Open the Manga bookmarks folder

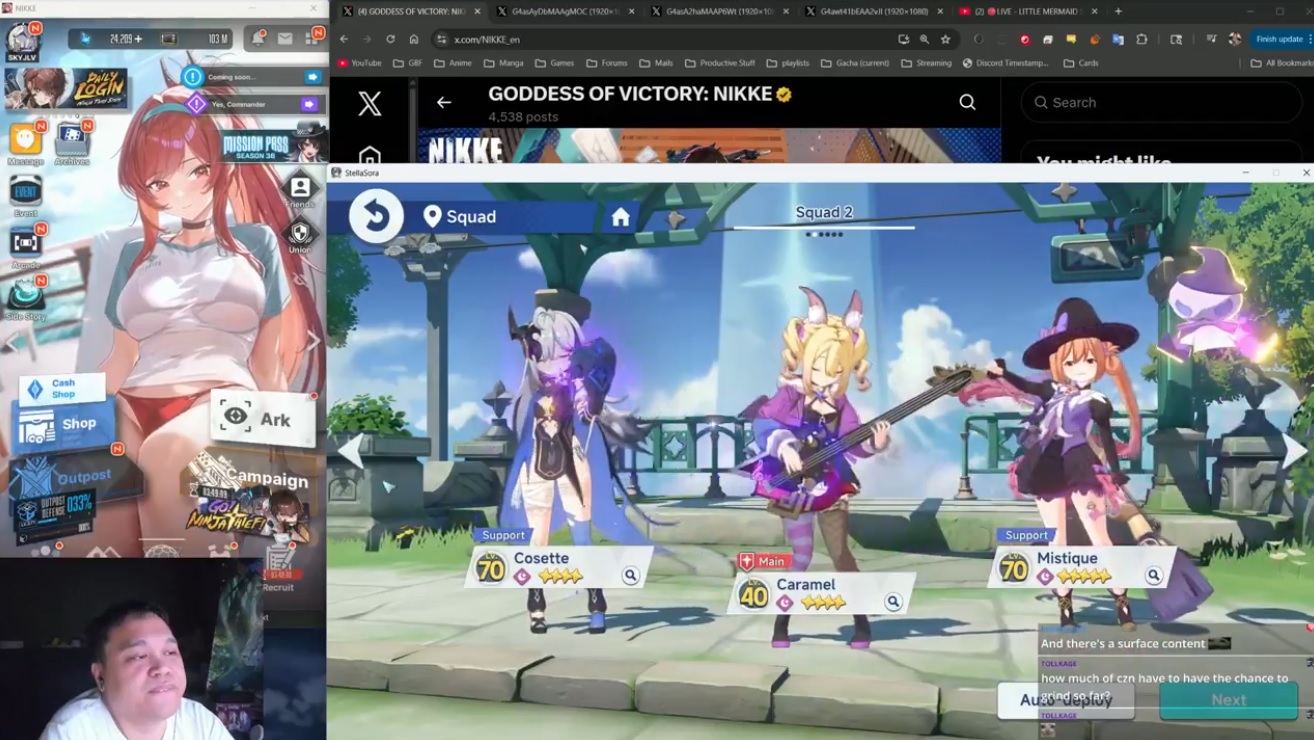[503, 63]
